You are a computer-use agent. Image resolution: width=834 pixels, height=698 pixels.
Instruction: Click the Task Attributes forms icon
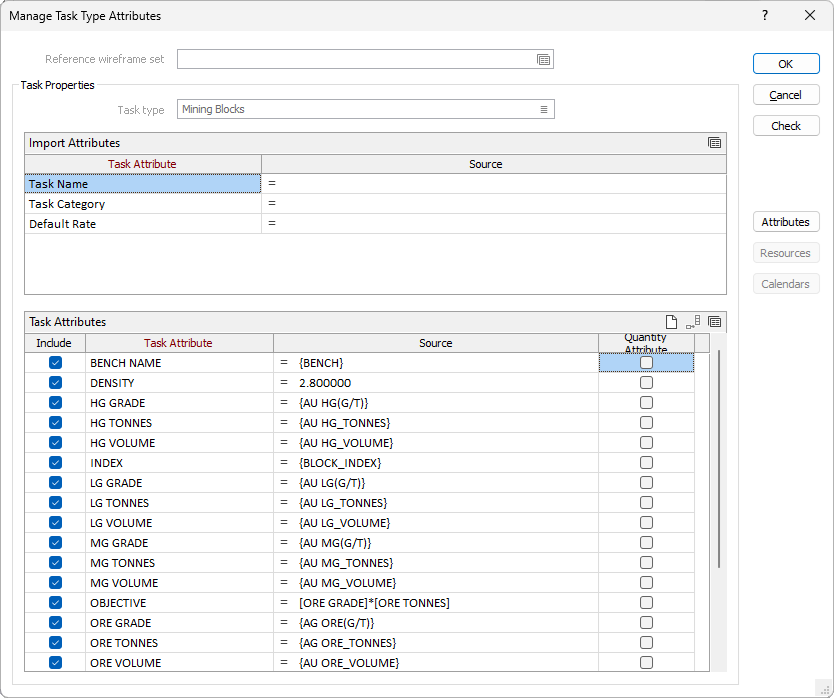tap(714, 322)
